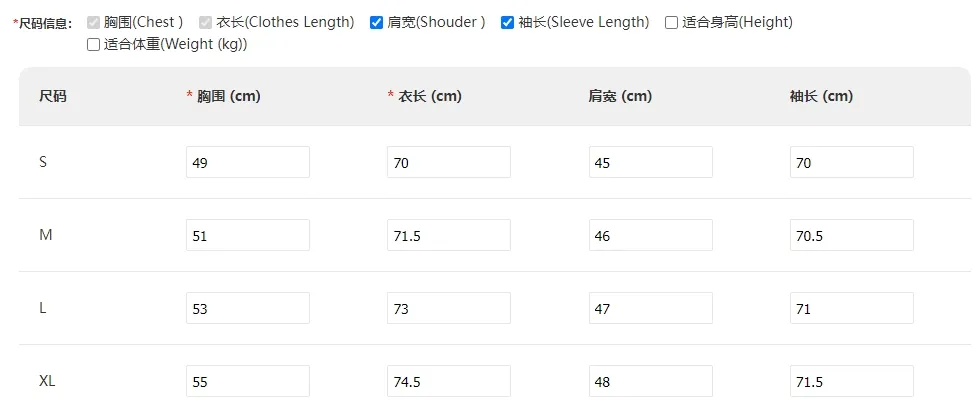
Task: Edit the M size chest field showing 51
Action: pyautogui.click(x=248, y=235)
